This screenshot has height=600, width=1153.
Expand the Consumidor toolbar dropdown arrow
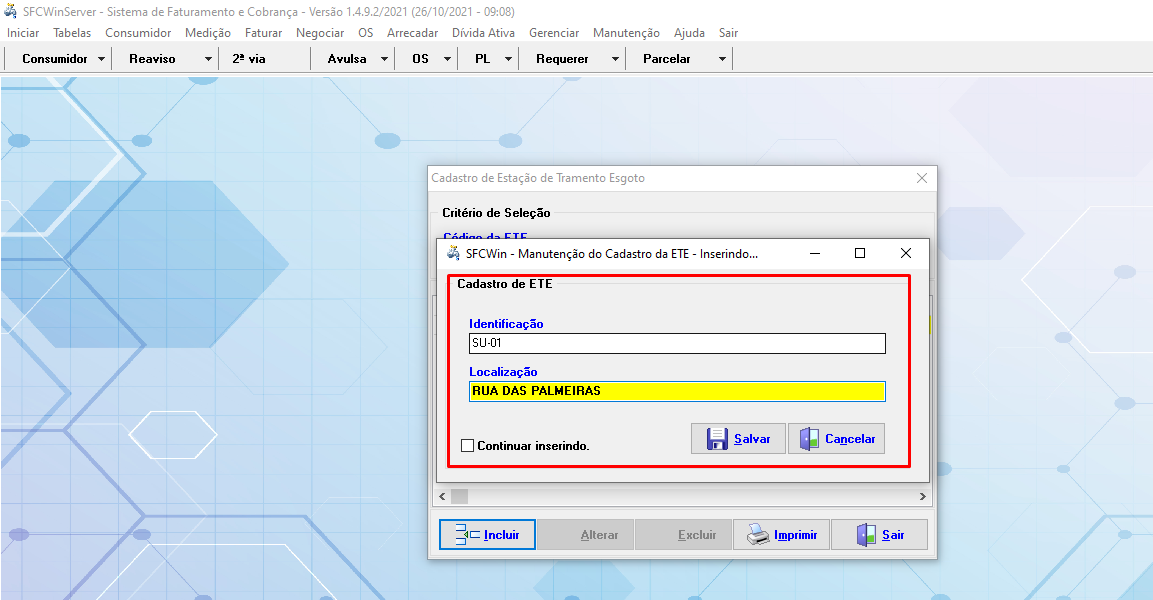coord(102,59)
